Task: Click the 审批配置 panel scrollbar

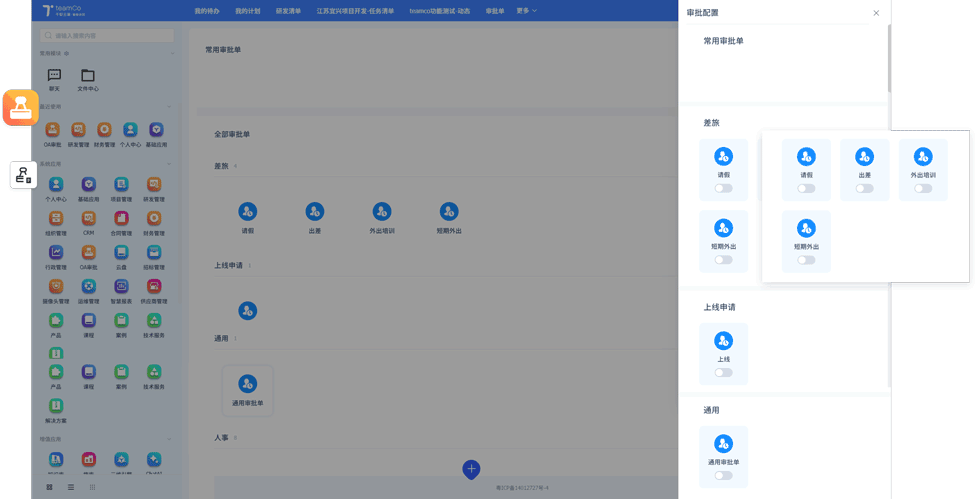Action: [888, 60]
